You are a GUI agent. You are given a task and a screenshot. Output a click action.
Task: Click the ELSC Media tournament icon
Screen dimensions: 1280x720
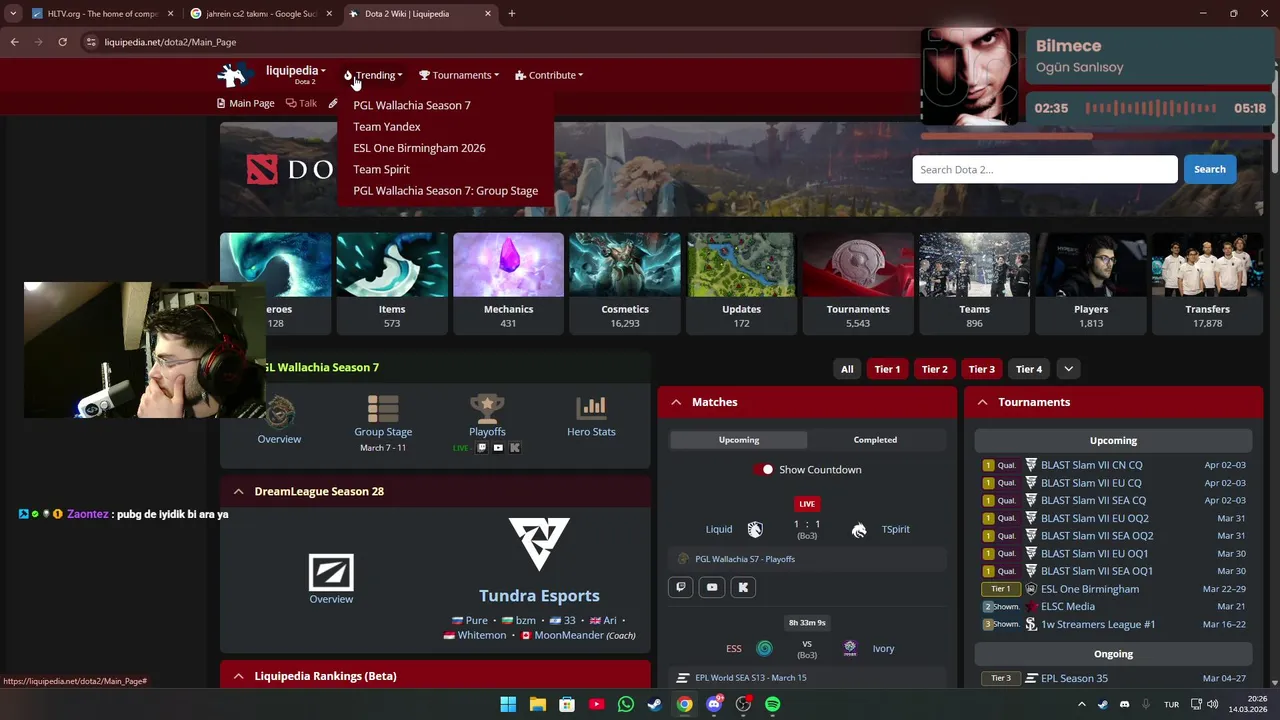pos(1031,606)
